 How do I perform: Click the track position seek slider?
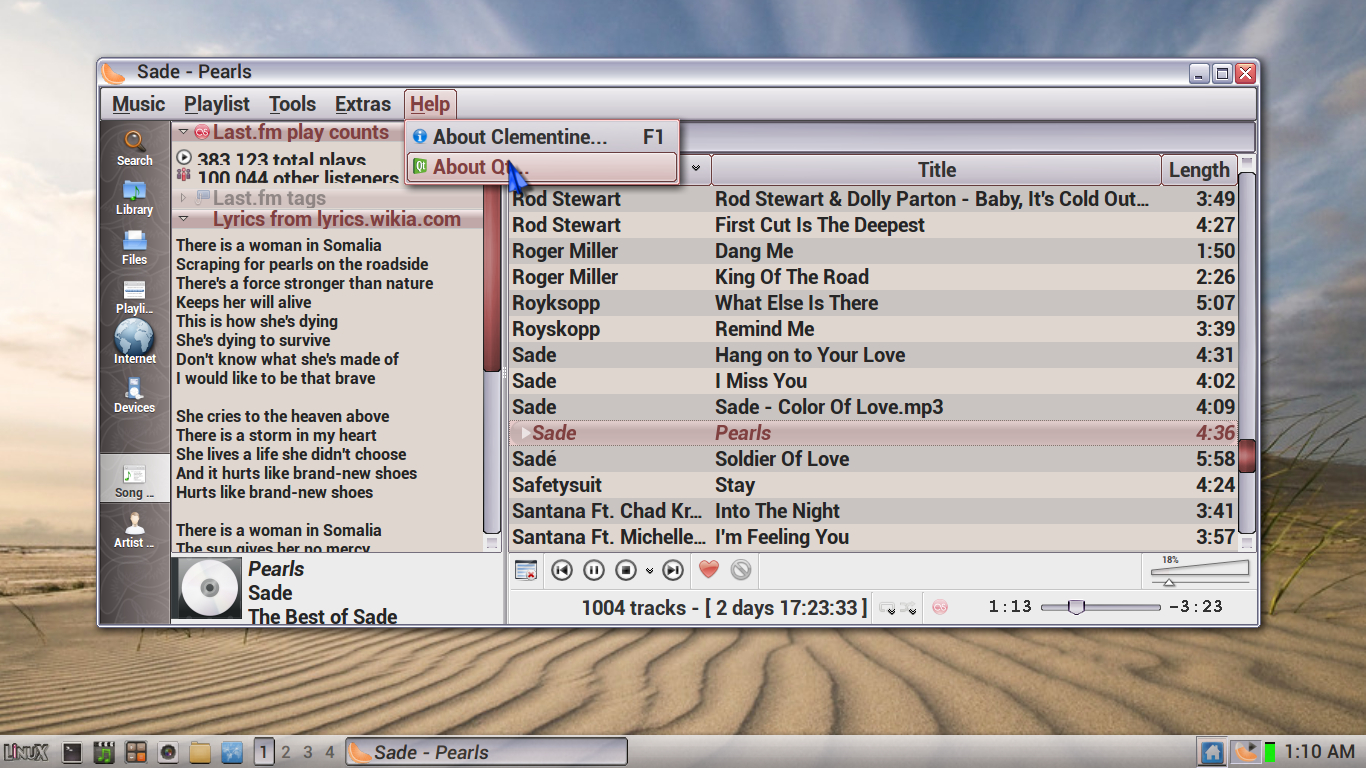click(x=1100, y=607)
